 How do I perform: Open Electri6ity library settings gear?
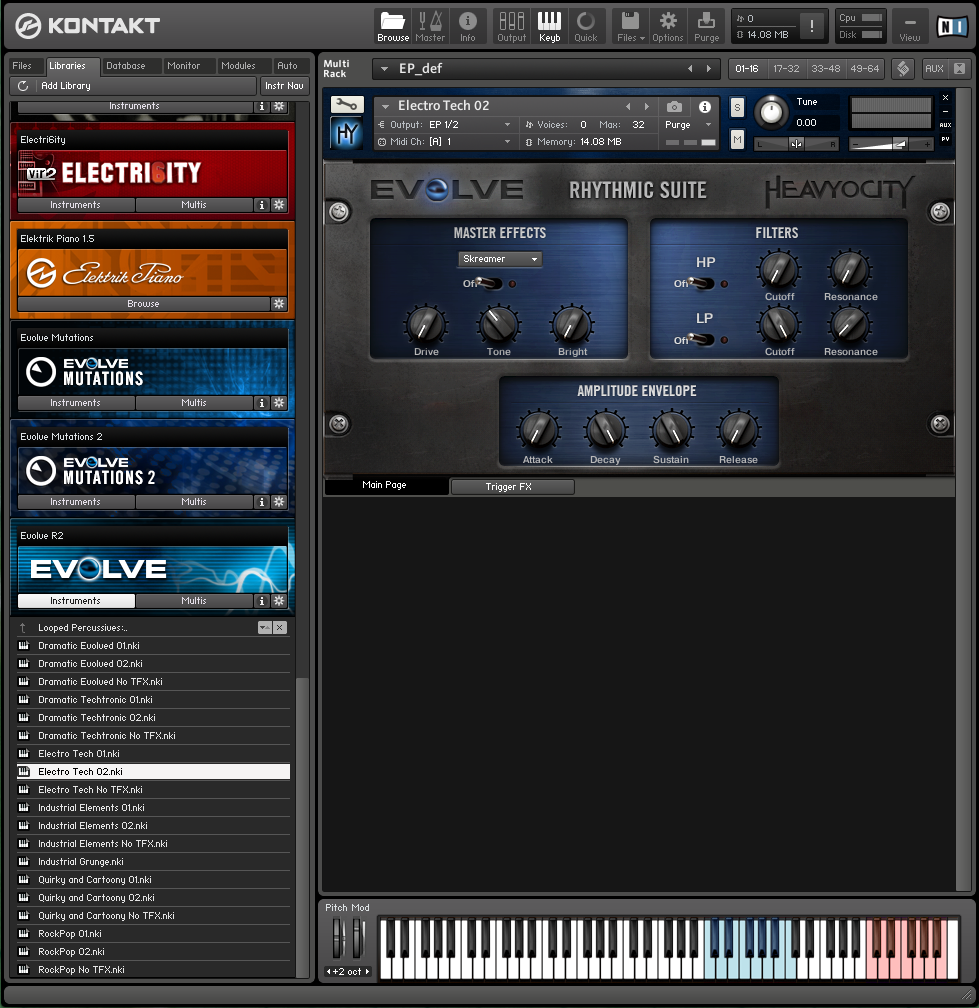(x=279, y=204)
